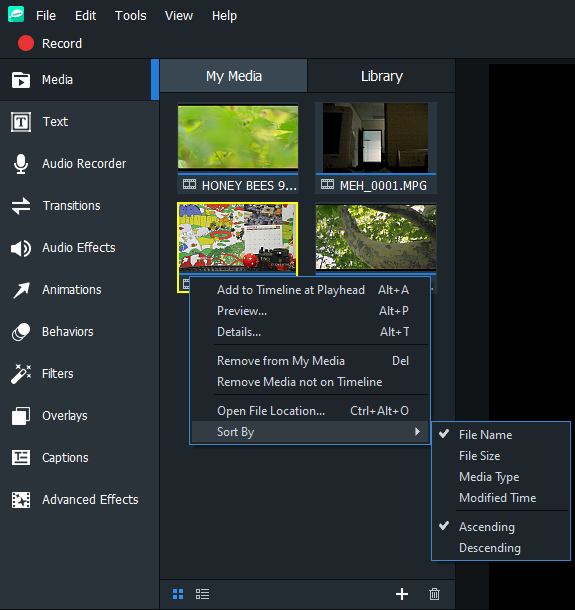Select the Animations arrow icon

[21, 290]
